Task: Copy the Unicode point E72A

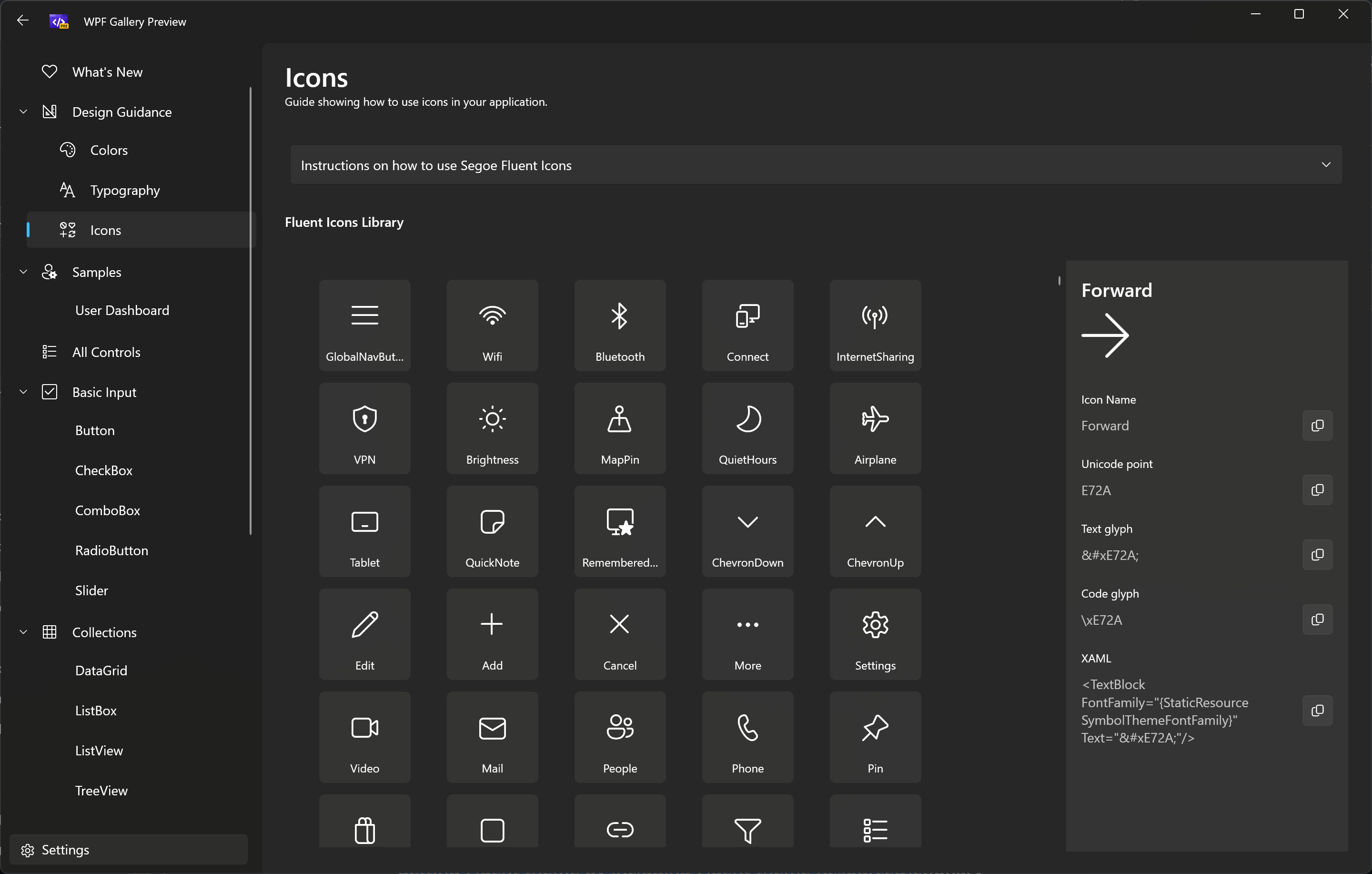Action: point(1317,490)
